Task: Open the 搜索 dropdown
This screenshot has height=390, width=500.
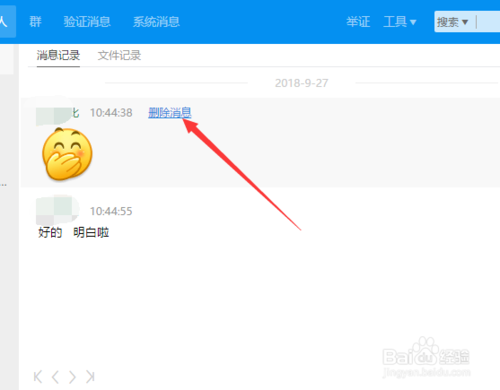Action: click(453, 22)
